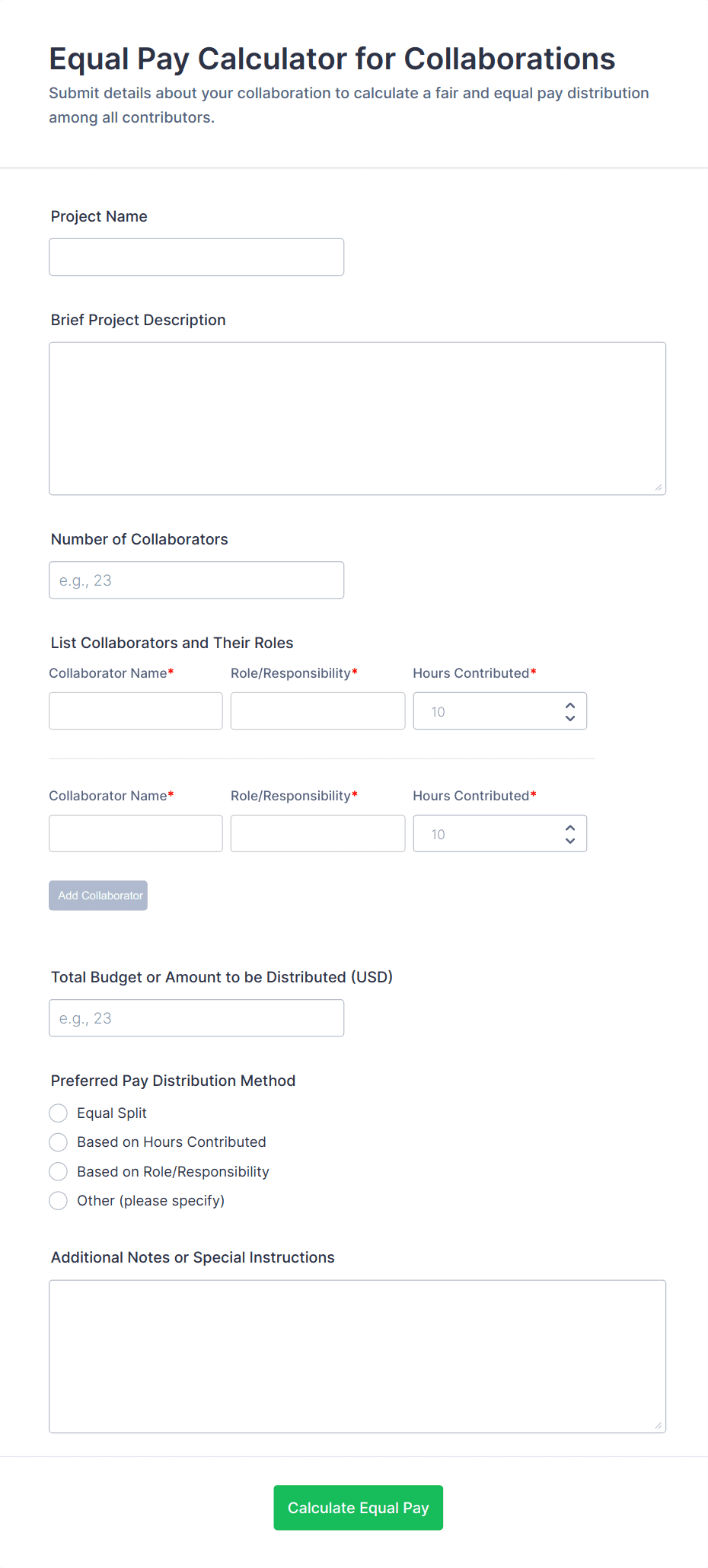Click the Total Budget amount field
Image resolution: width=708 pixels, height=1568 pixels.
tap(196, 1018)
